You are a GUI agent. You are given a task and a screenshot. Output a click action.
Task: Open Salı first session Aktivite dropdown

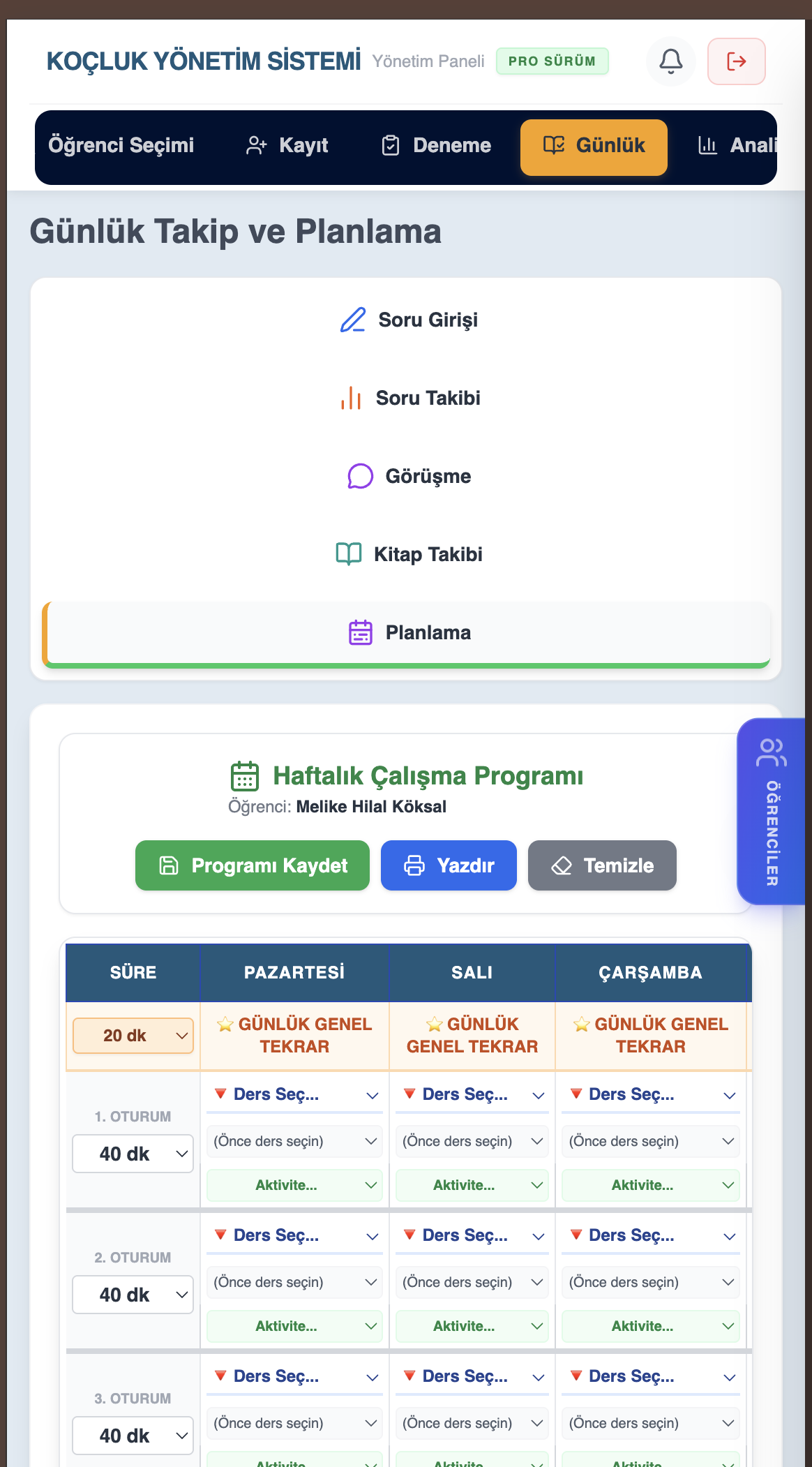pyautogui.click(x=472, y=1185)
